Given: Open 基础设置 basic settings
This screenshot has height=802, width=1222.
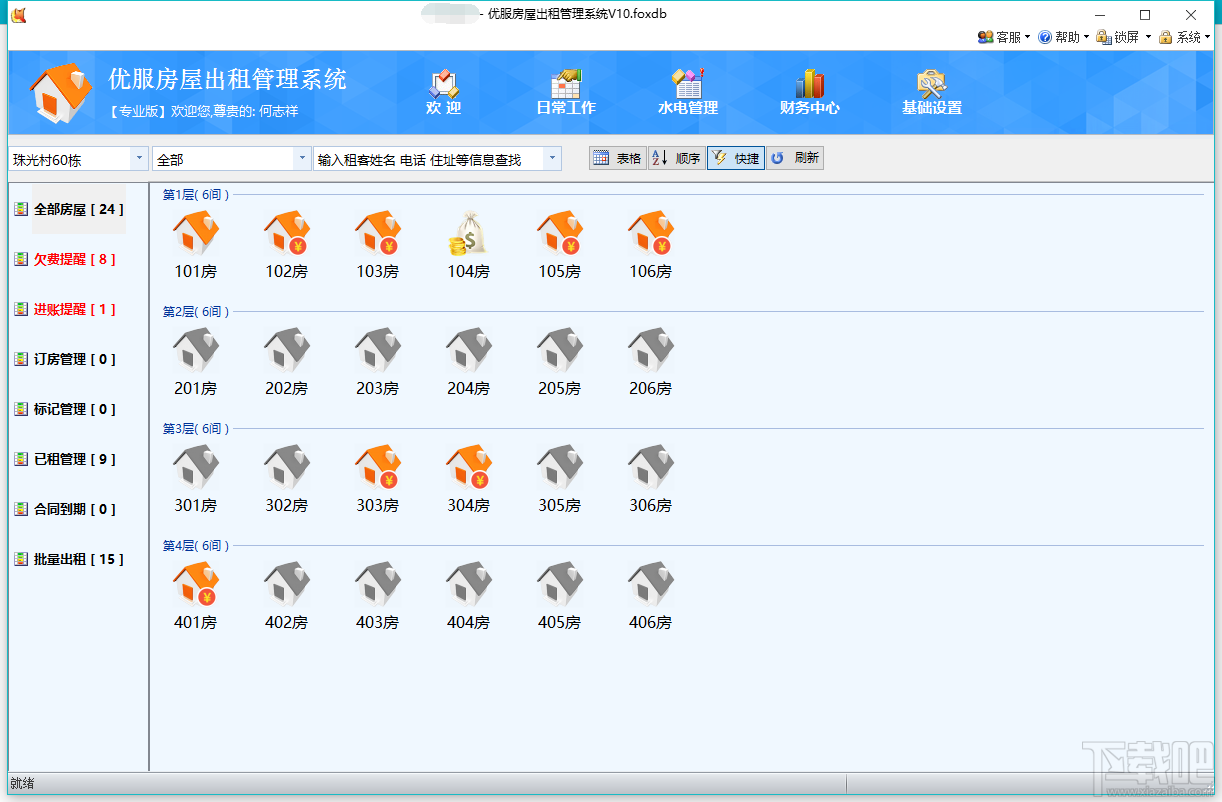Looking at the screenshot, I should point(932,92).
